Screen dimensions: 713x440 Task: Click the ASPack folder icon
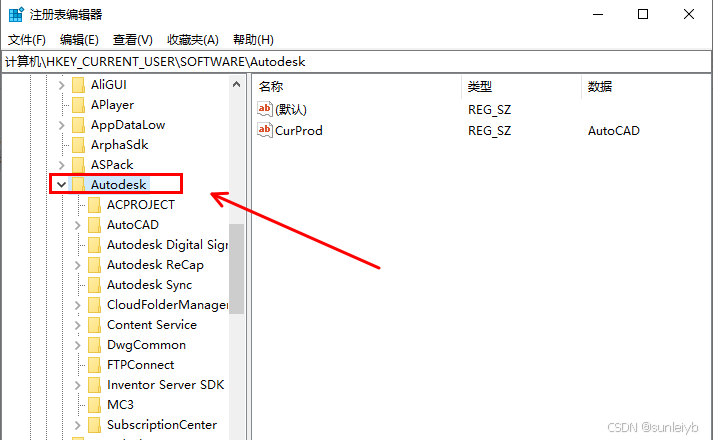(x=79, y=165)
